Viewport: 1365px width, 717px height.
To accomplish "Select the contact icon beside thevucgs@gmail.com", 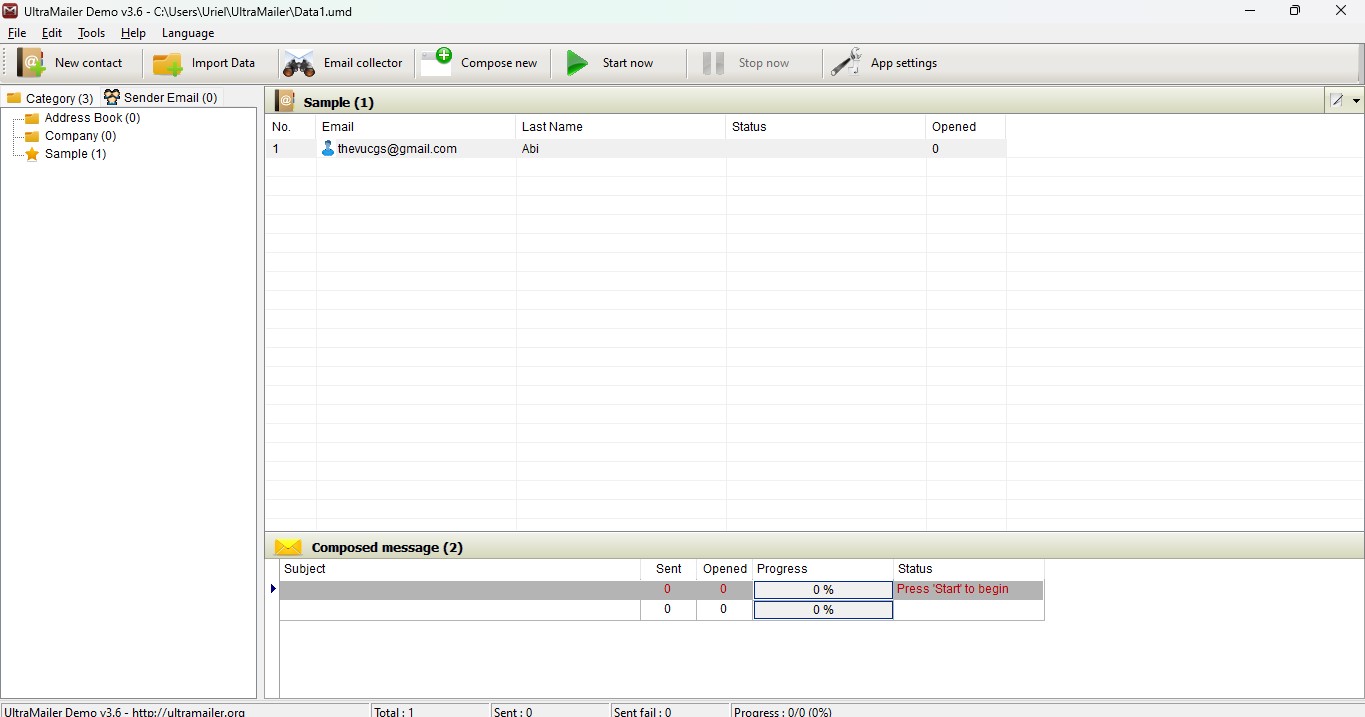I will (x=328, y=149).
